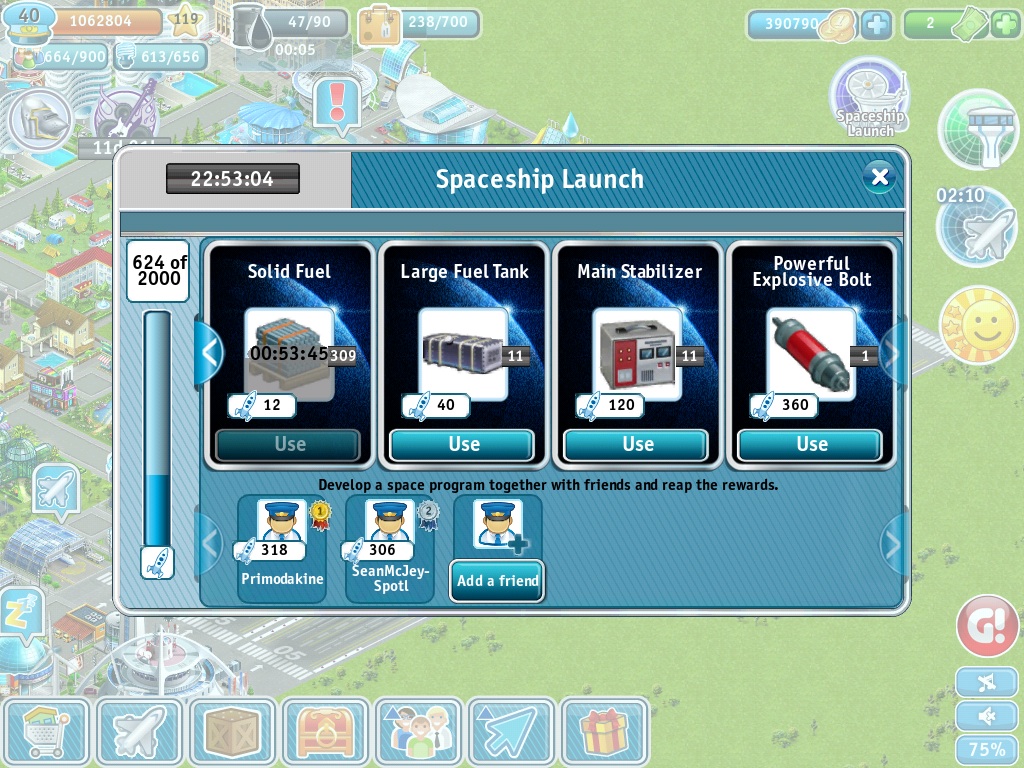Click the star rating 119
Viewport: 1024px width, 768px height.
point(185,20)
